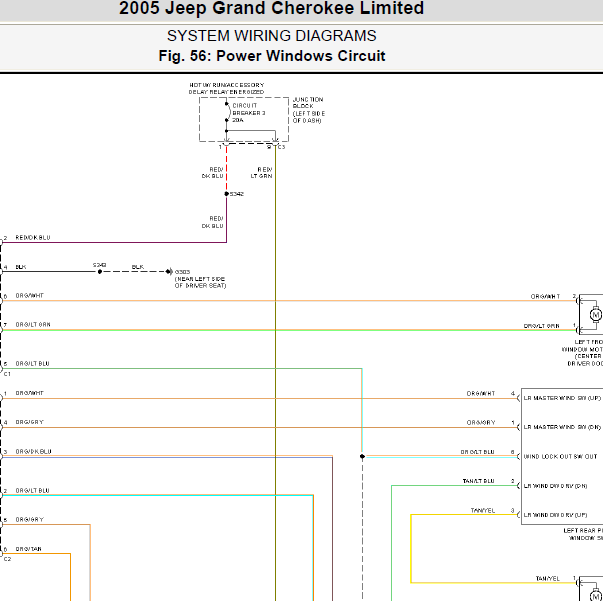Click the "ORG/TAN" wire label

pos(28,549)
